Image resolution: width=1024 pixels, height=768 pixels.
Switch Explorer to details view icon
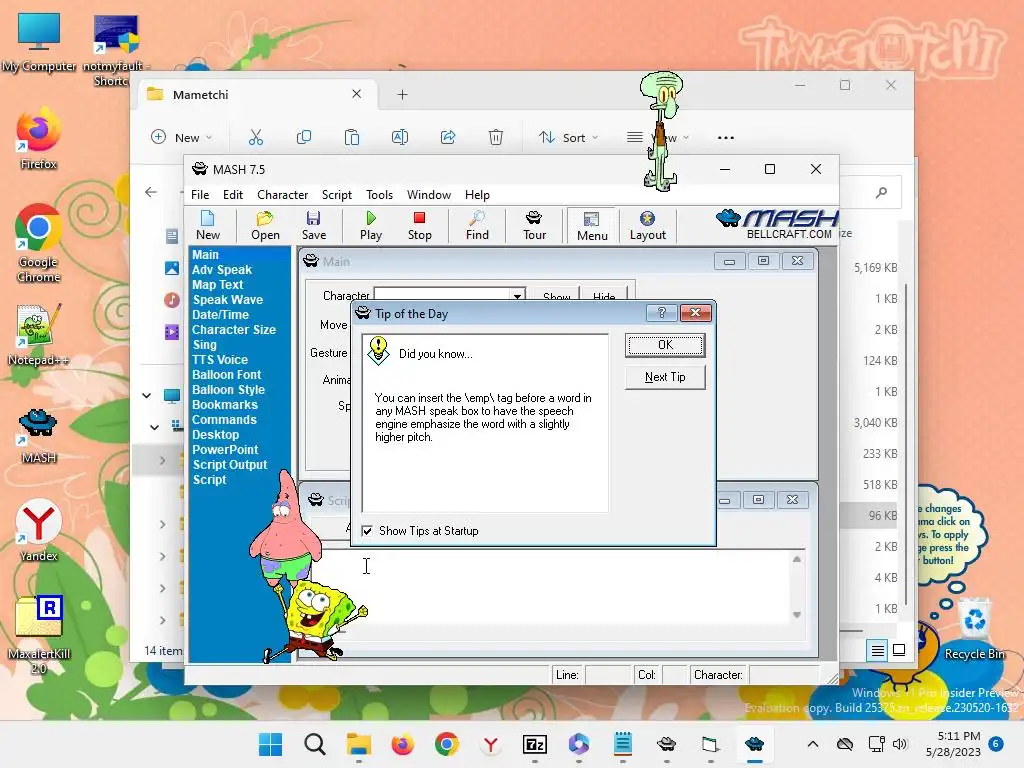point(877,650)
